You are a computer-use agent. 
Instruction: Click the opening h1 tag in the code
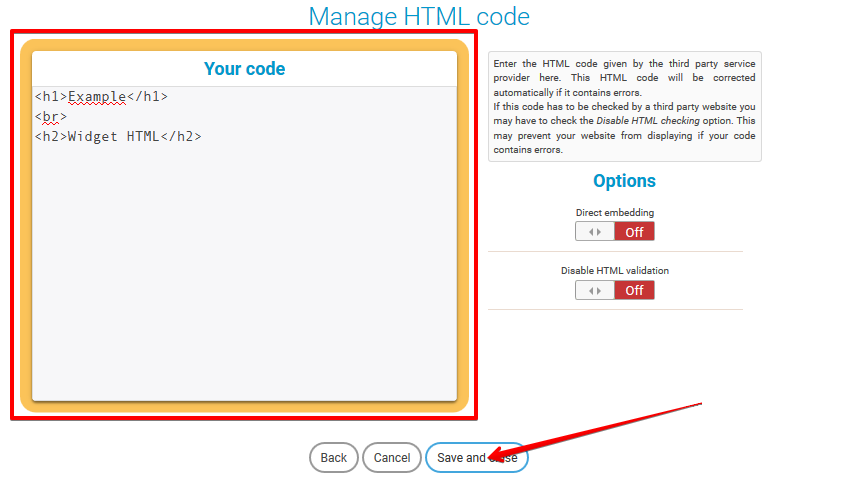coord(50,97)
